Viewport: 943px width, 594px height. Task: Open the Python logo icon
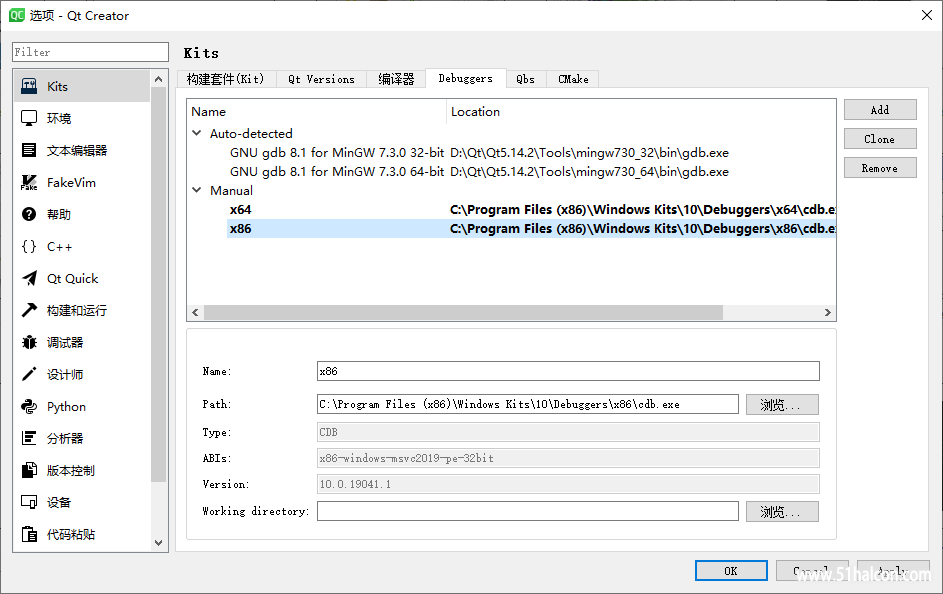click(29, 406)
